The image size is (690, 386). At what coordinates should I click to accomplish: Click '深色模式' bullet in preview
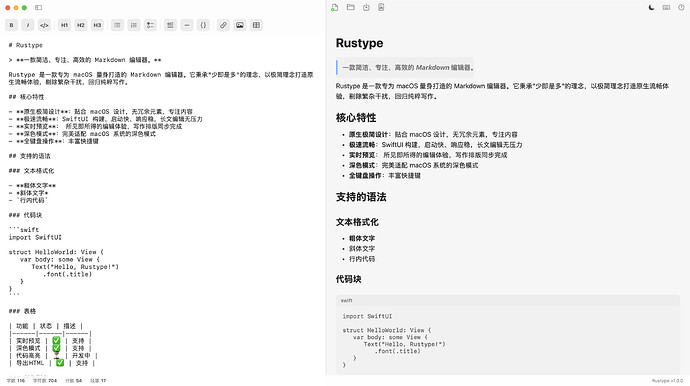(x=413, y=165)
